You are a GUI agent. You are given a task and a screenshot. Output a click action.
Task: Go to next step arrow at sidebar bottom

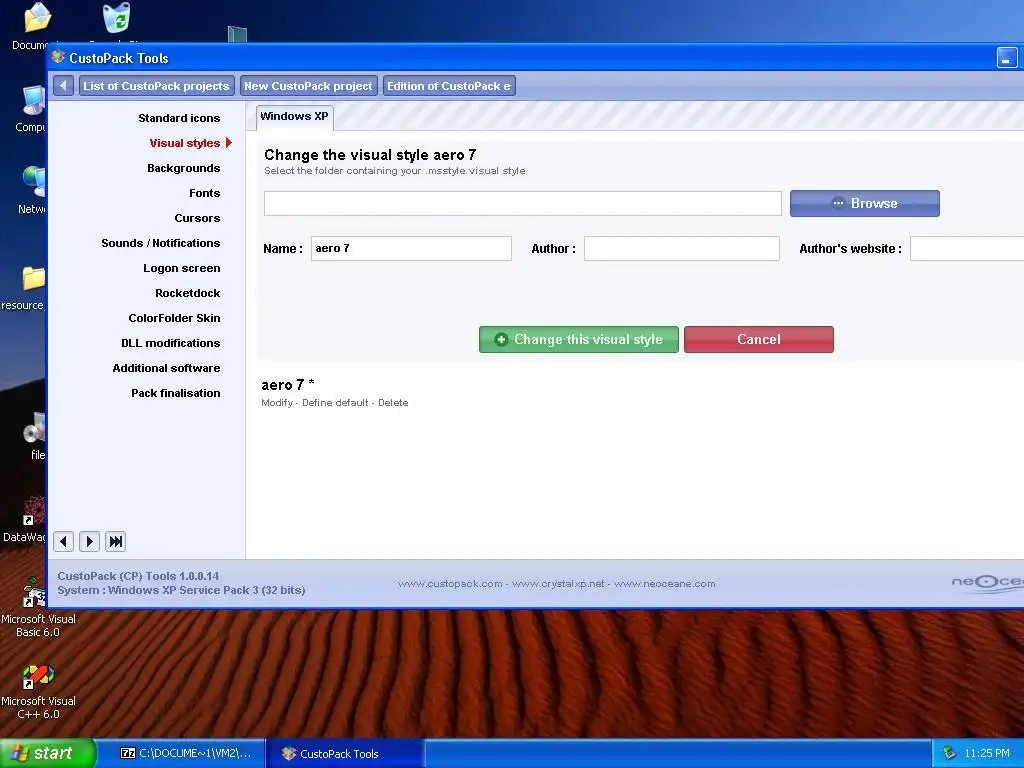(x=89, y=541)
